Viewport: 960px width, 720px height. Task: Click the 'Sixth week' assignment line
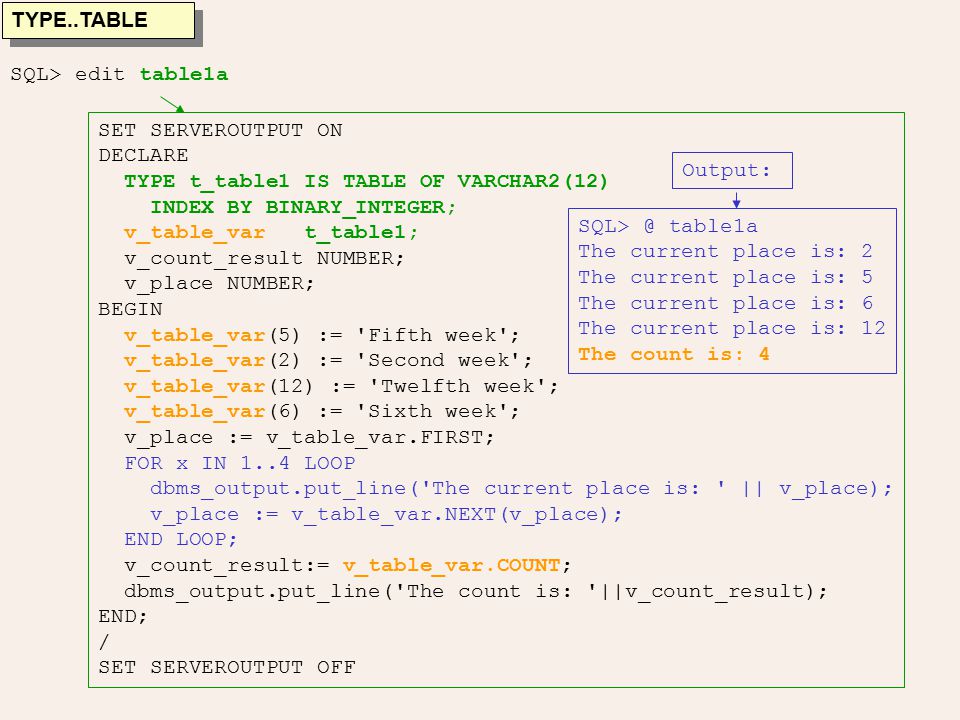321,411
